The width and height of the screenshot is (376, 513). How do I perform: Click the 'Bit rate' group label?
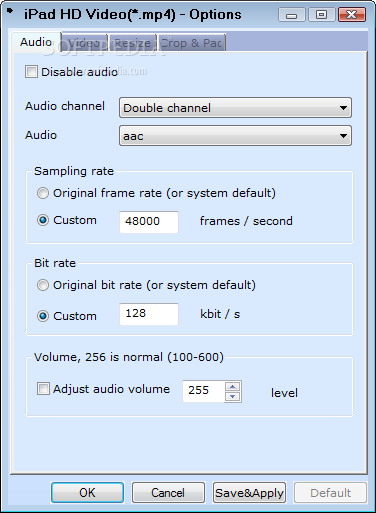point(55,263)
